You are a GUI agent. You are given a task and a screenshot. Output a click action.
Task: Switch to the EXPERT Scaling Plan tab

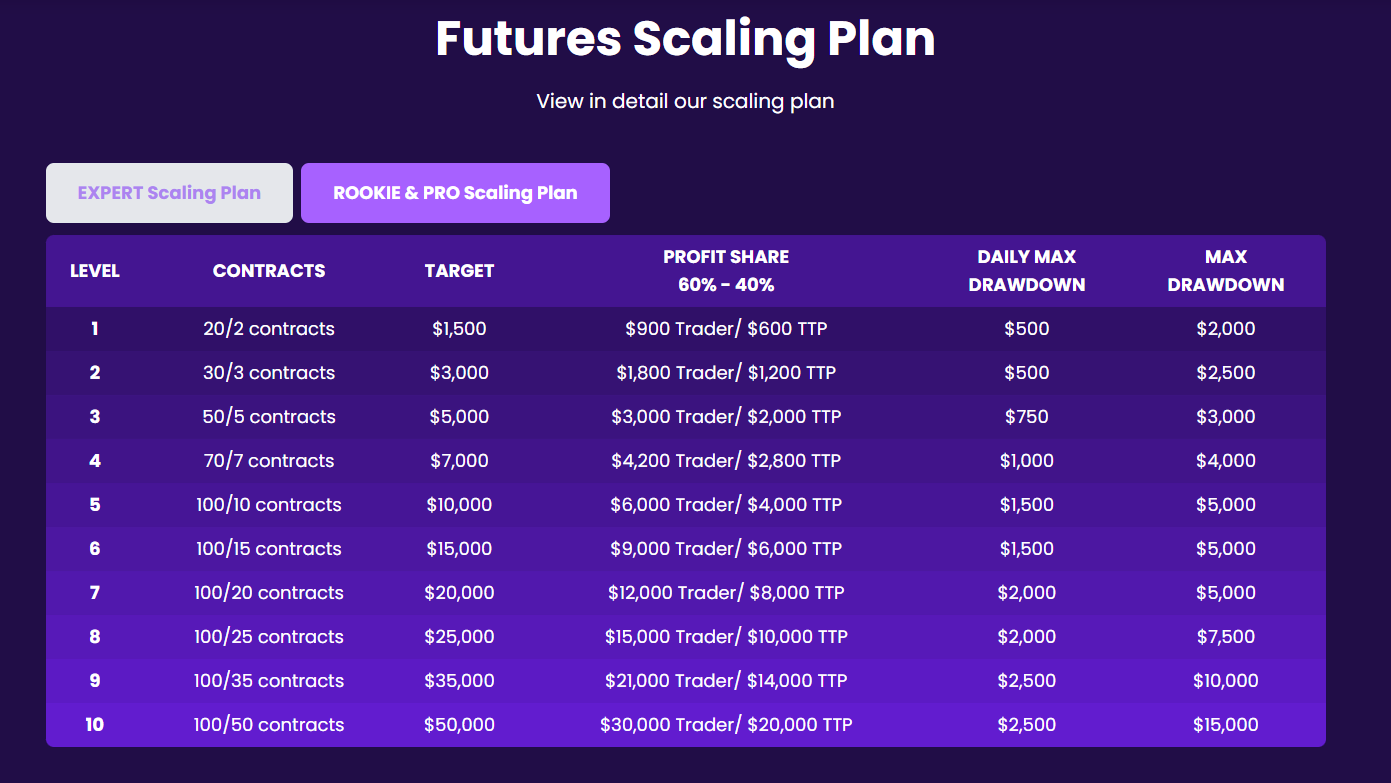(169, 193)
